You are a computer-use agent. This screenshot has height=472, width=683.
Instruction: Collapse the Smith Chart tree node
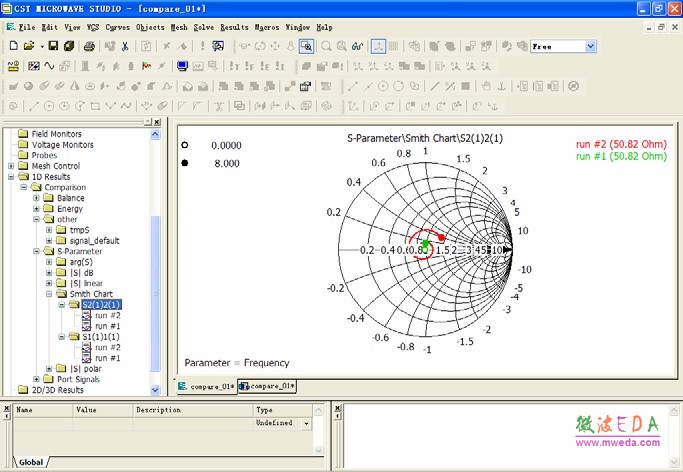pyautogui.click(x=49, y=294)
